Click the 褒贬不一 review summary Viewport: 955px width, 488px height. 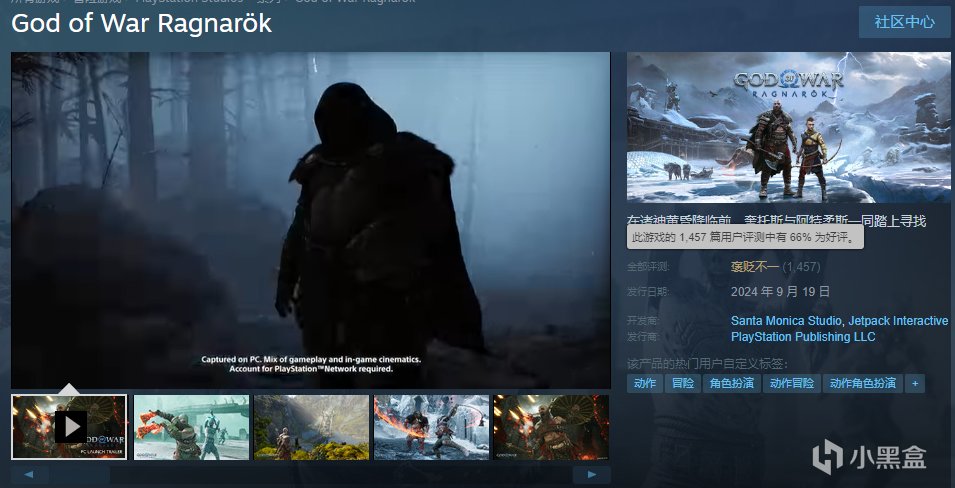coord(755,267)
